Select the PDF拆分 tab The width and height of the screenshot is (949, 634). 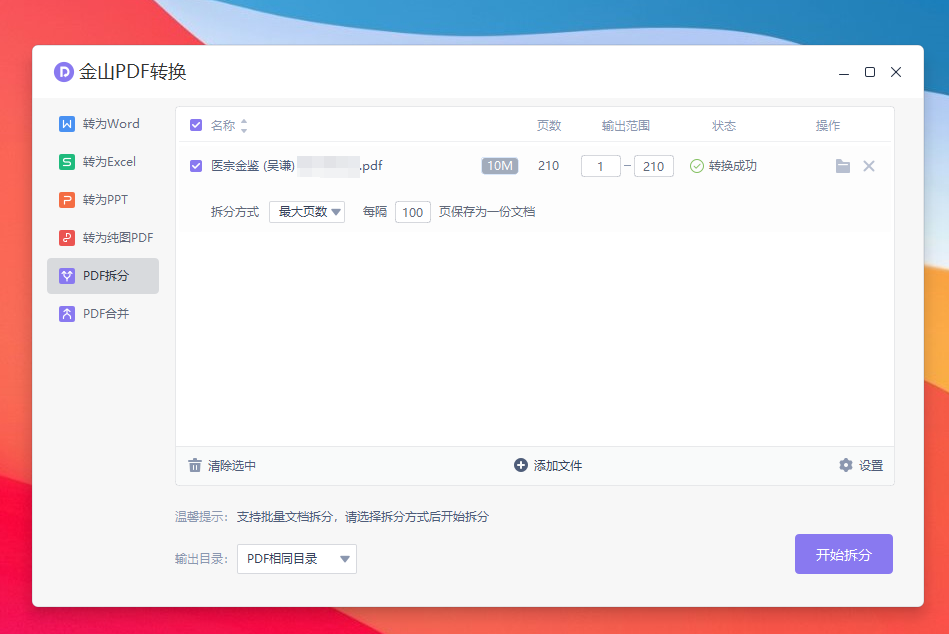pyautogui.click(x=103, y=276)
